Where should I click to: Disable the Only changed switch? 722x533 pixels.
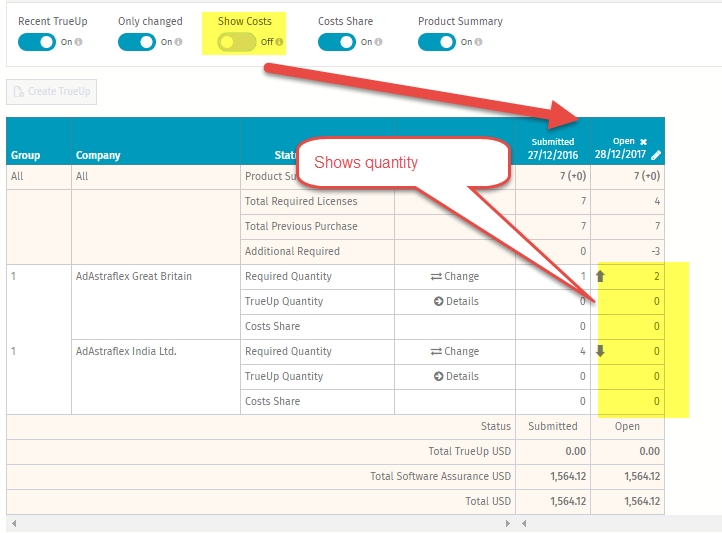click(137, 42)
